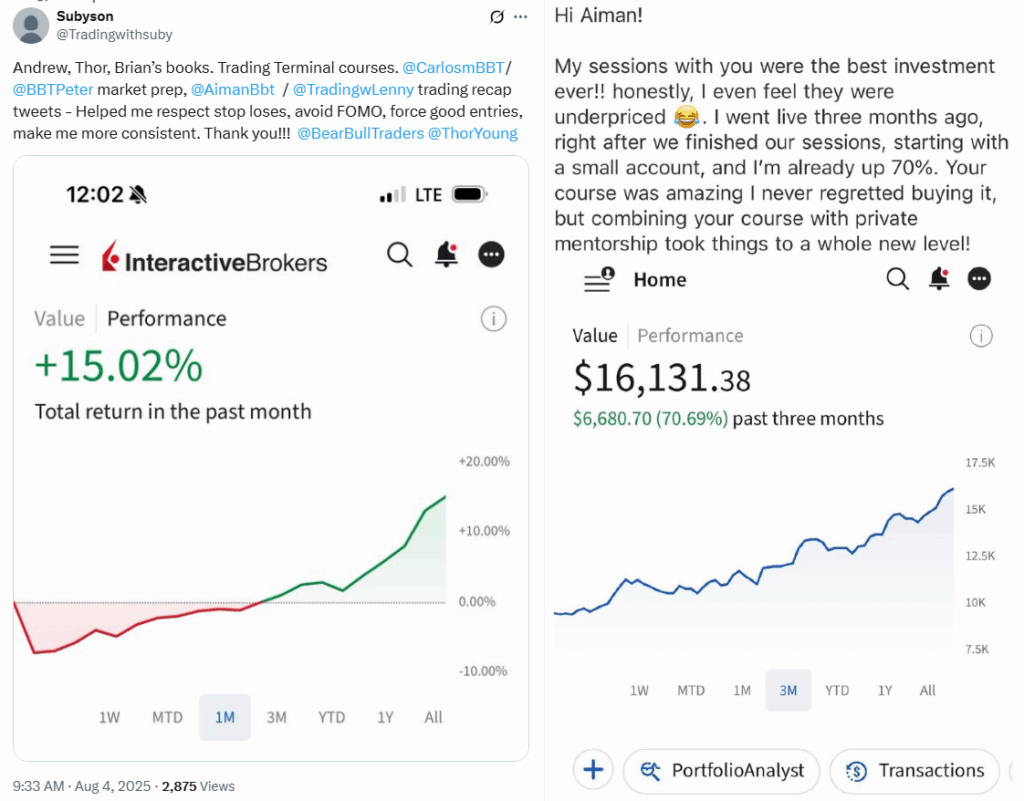Switch to Performance view in right panel

pyautogui.click(x=690, y=336)
